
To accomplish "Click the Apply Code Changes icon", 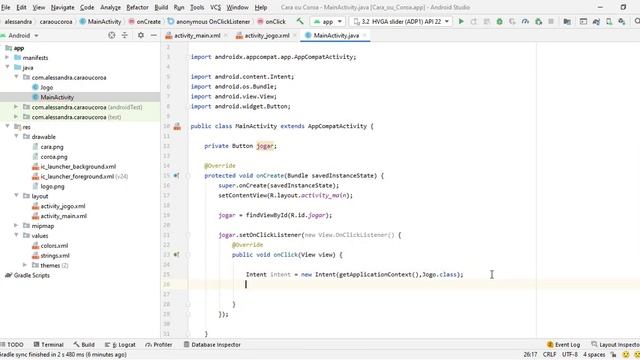I will pos(487,21).
